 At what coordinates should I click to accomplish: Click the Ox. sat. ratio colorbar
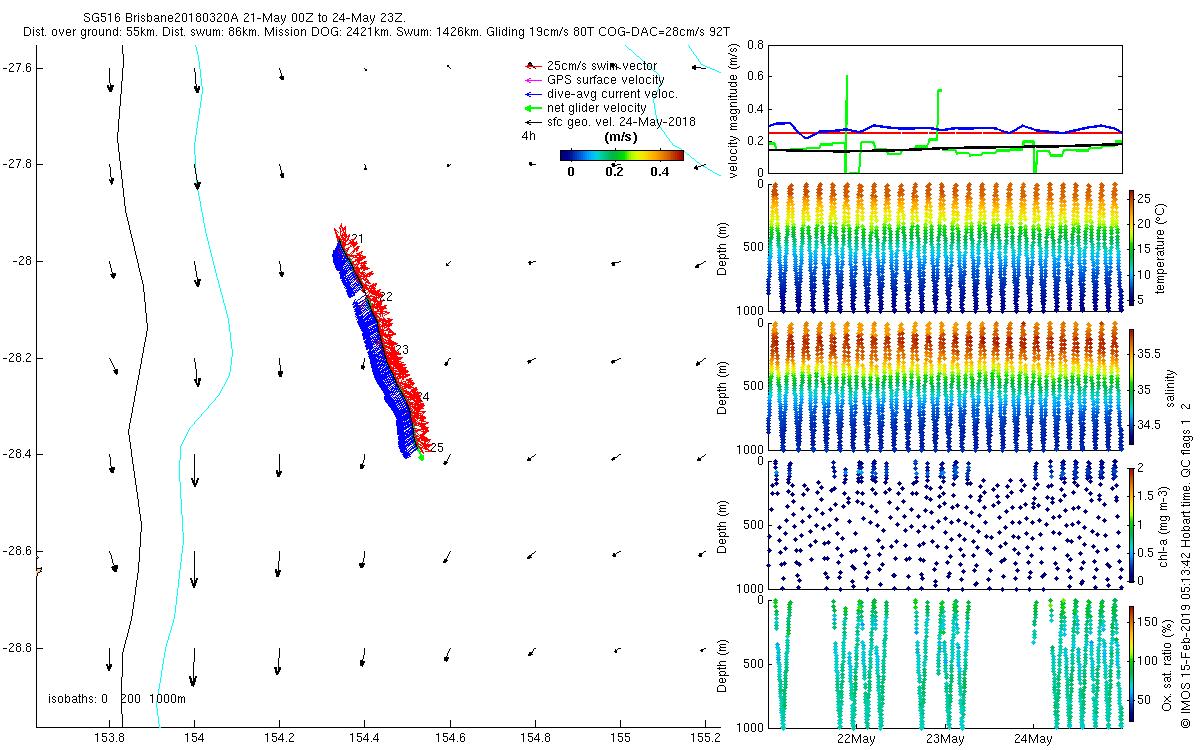(x=1132, y=660)
